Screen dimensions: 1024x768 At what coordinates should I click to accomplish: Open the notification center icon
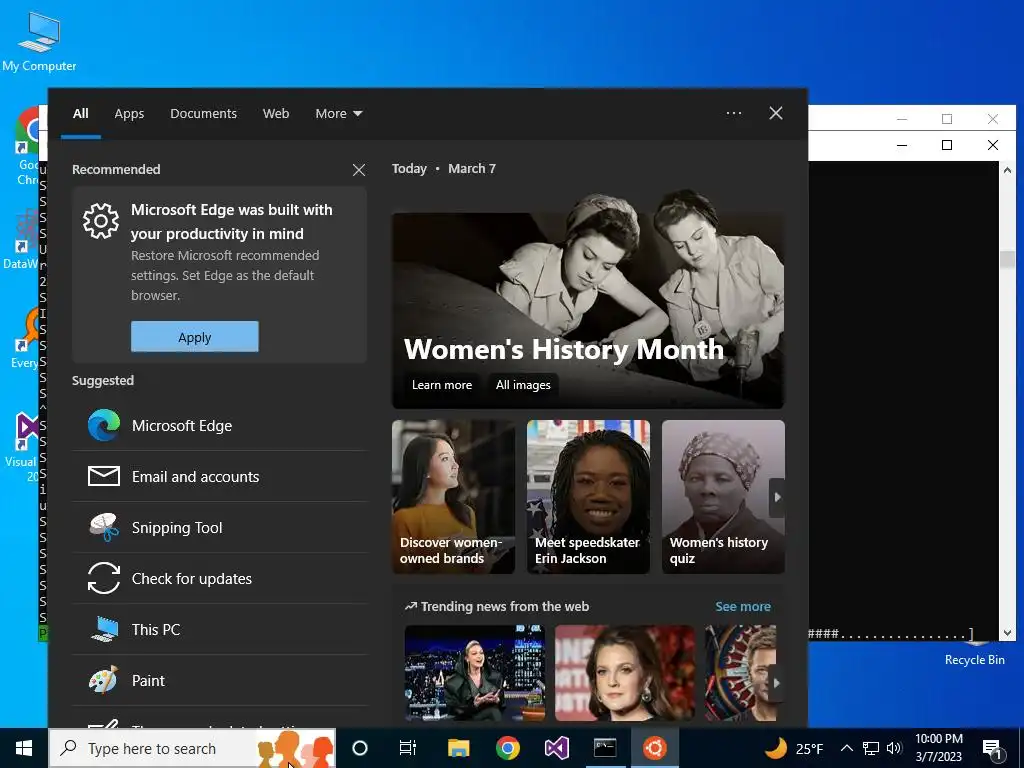coord(992,749)
